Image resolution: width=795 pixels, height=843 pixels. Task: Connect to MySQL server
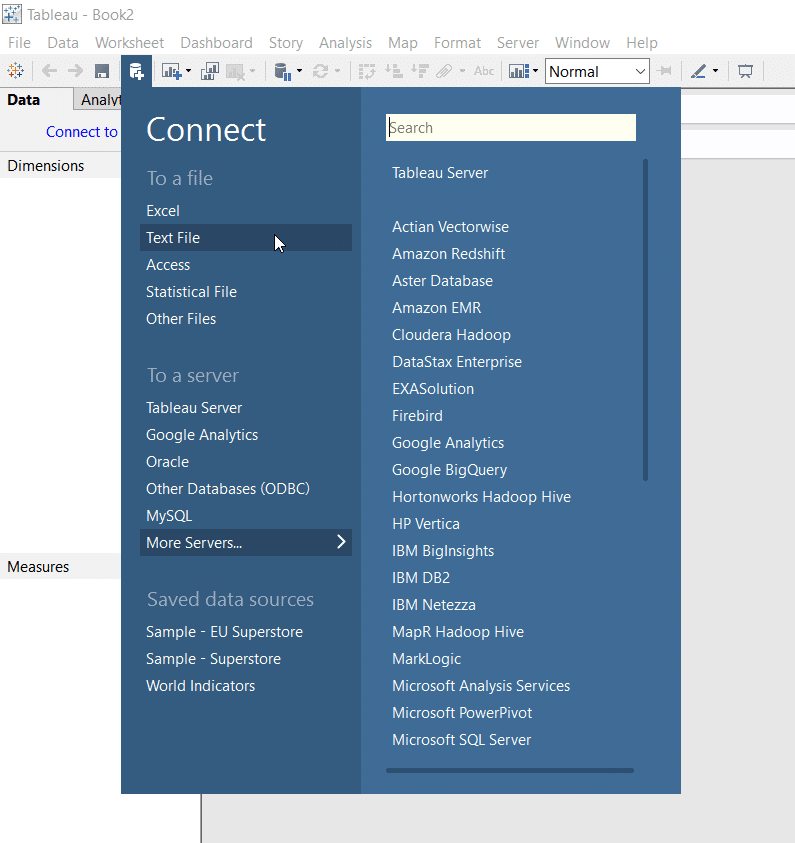(x=169, y=516)
